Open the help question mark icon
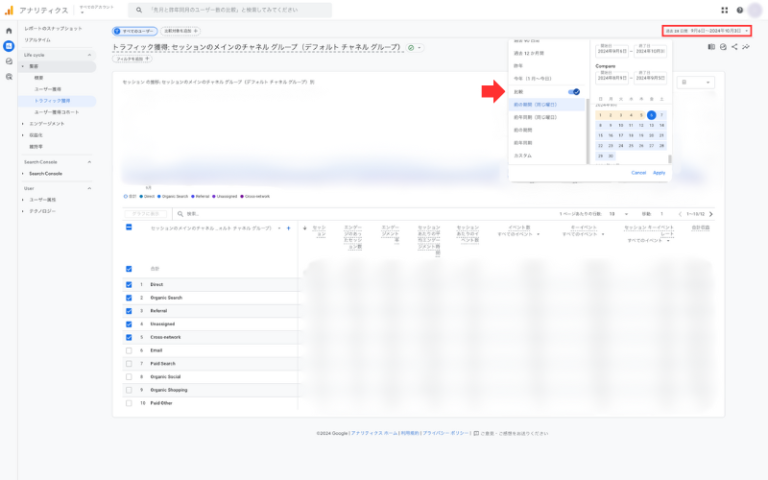The height and width of the screenshot is (480, 768). tap(739, 10)
